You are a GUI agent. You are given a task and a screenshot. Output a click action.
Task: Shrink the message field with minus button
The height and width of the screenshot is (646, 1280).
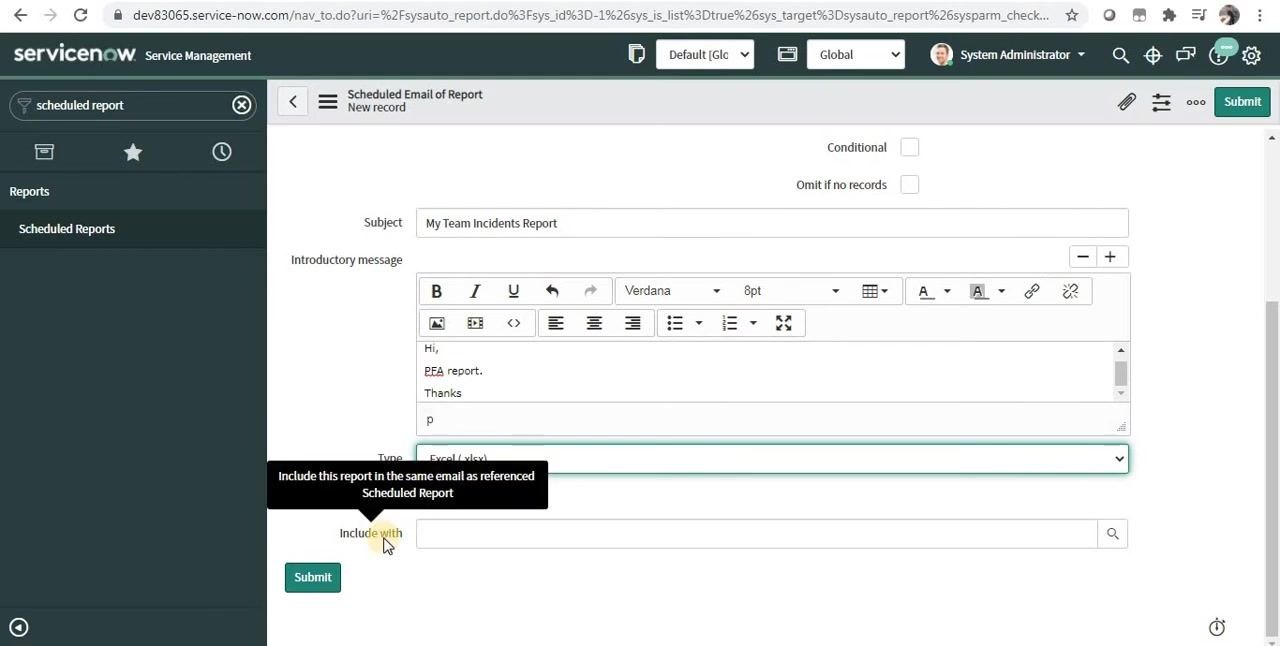click(x=1083, y=257)
